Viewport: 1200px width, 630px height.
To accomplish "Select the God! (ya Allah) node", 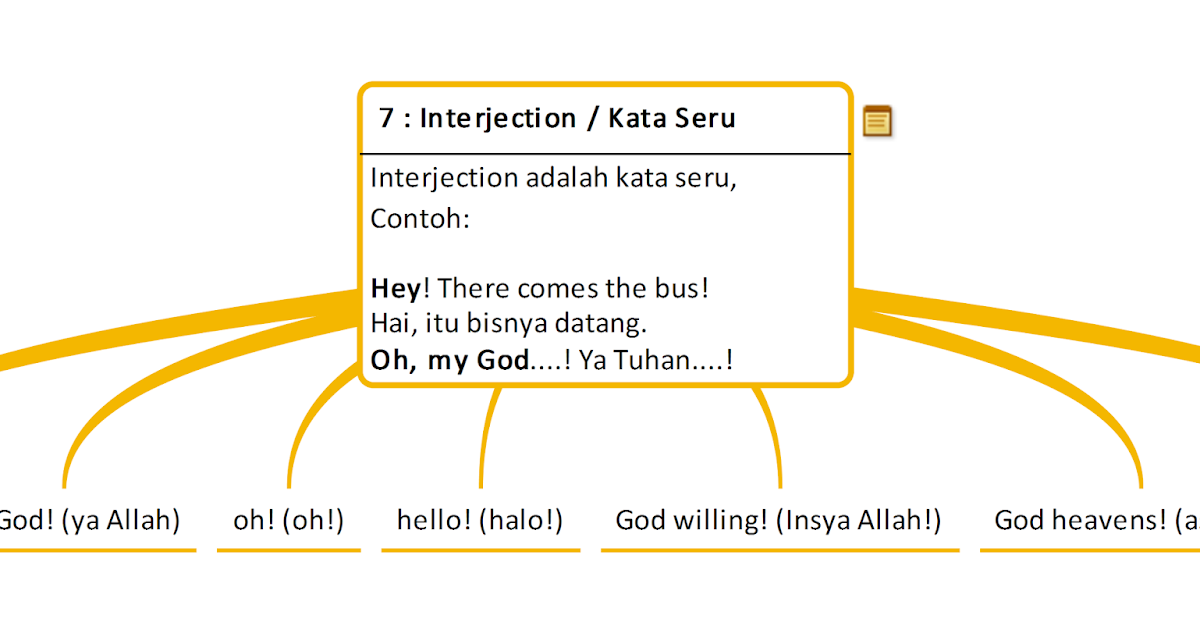I will (89, 520).
